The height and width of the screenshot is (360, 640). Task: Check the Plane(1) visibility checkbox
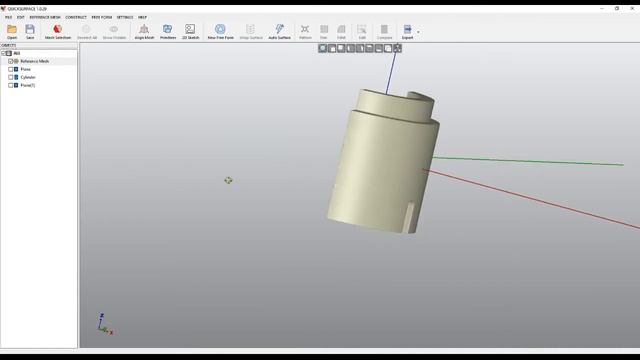[11, 85]
